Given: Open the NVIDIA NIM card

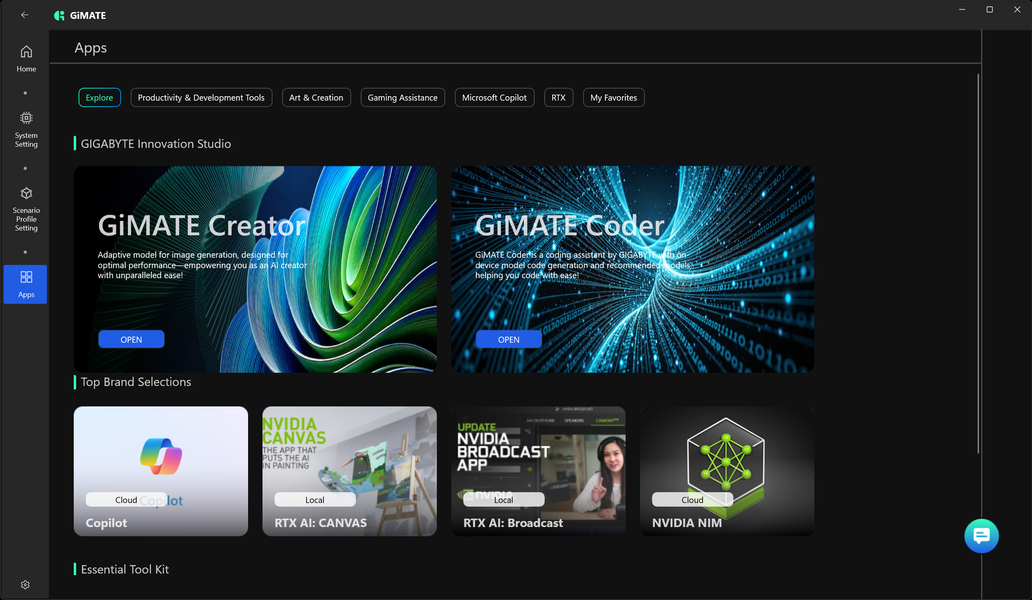Looking at the screenshot, I should pos(727,471).
